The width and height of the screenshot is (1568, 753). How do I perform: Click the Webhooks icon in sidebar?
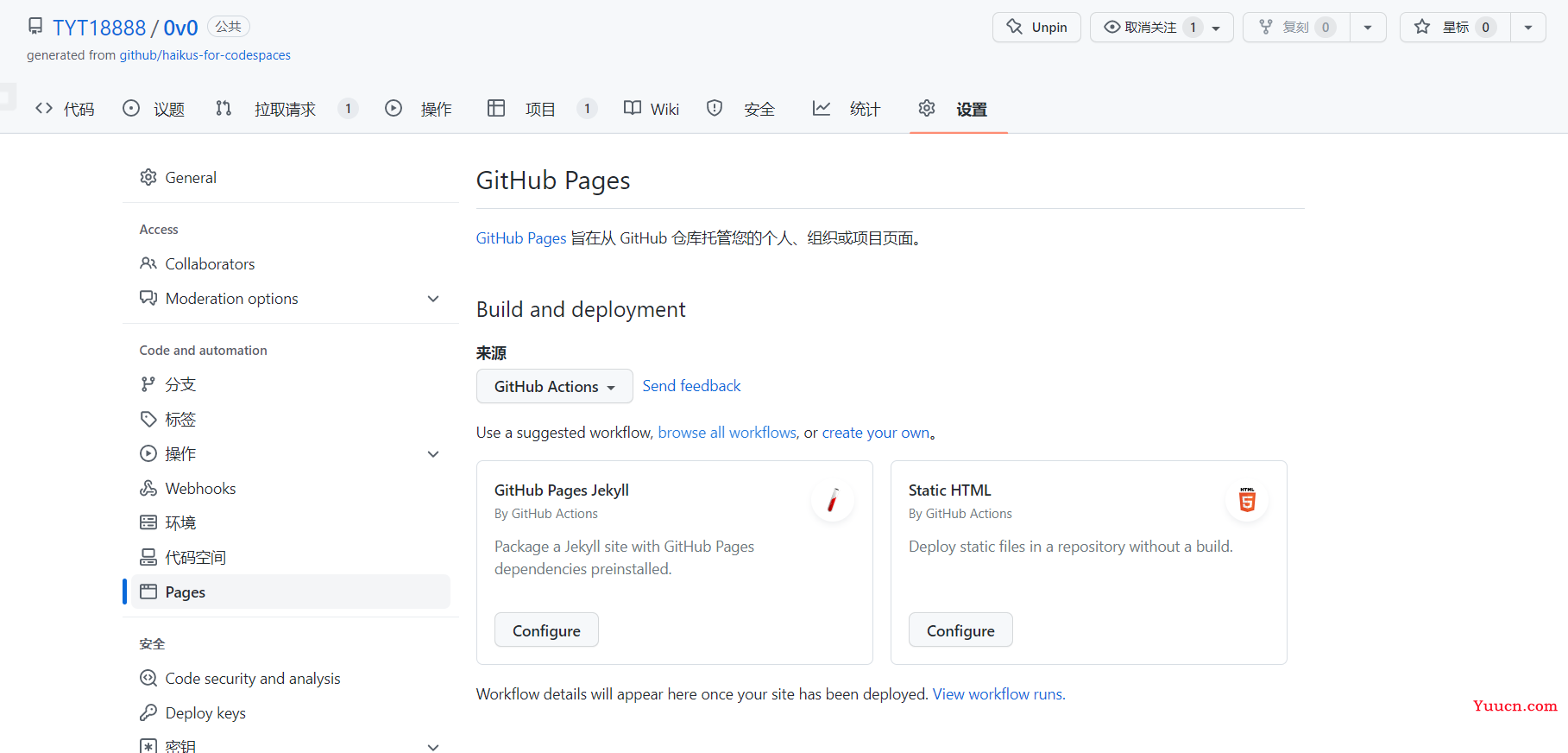click(148, 488)
